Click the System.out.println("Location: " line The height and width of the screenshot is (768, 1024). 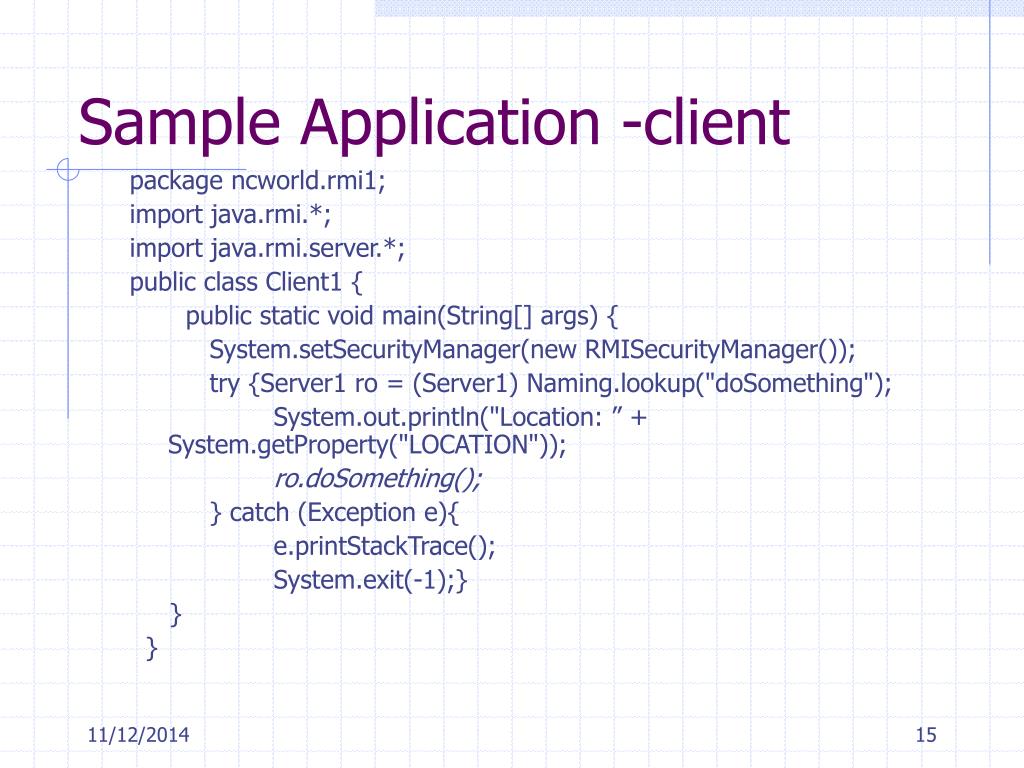point(460,417)
